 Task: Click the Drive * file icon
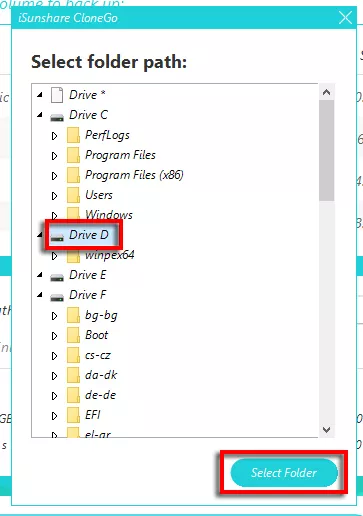(x=57, y=95)
